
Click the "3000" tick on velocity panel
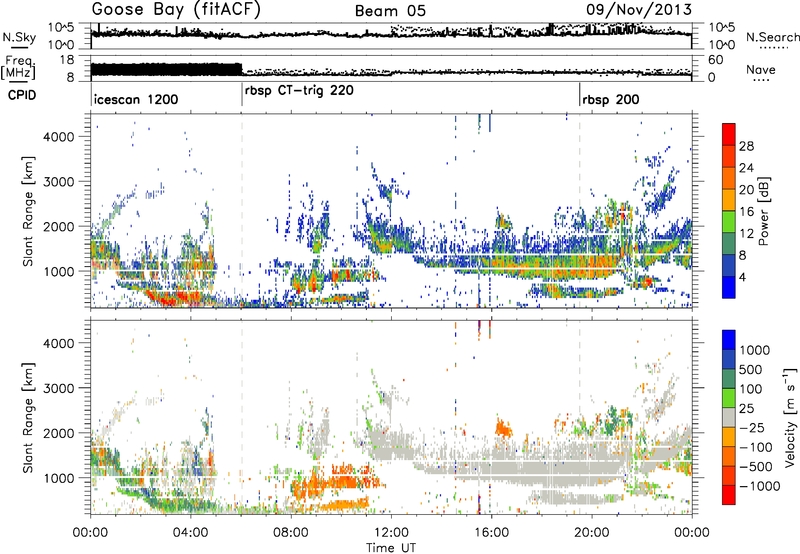click(59, 388)
